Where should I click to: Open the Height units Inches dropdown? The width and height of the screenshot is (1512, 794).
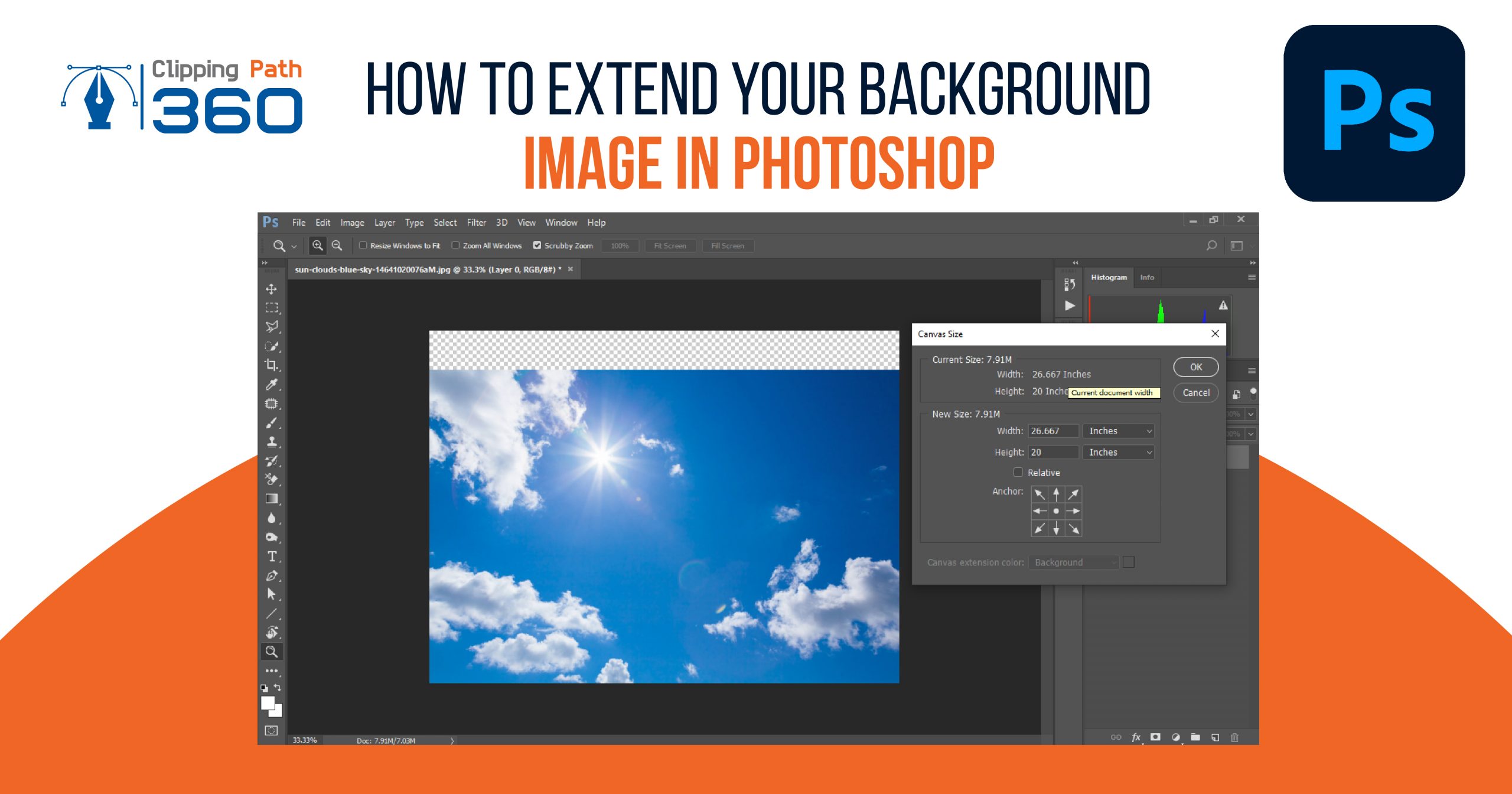click(x=1119, y=452)
